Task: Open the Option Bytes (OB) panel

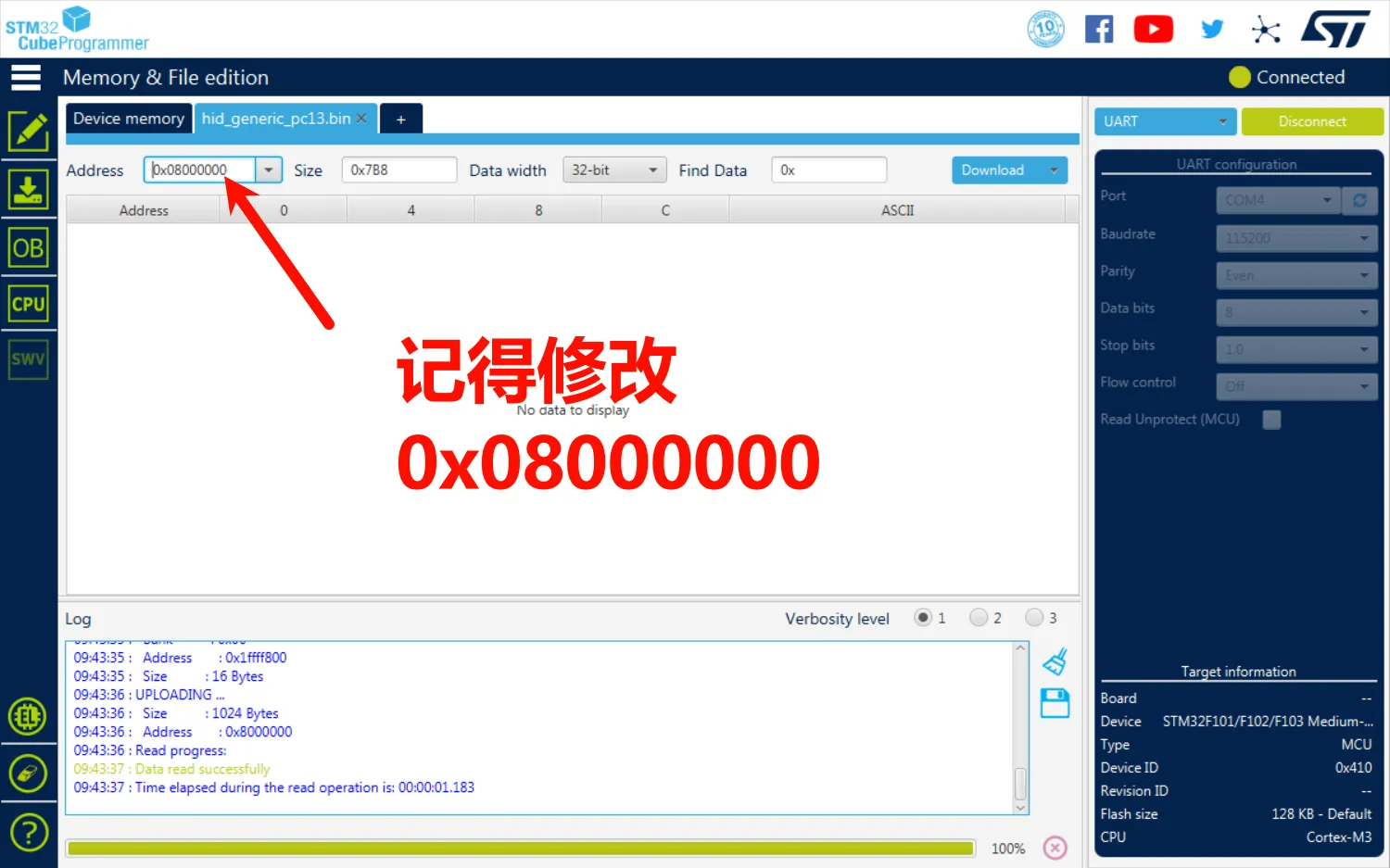Action: (29, 248)
